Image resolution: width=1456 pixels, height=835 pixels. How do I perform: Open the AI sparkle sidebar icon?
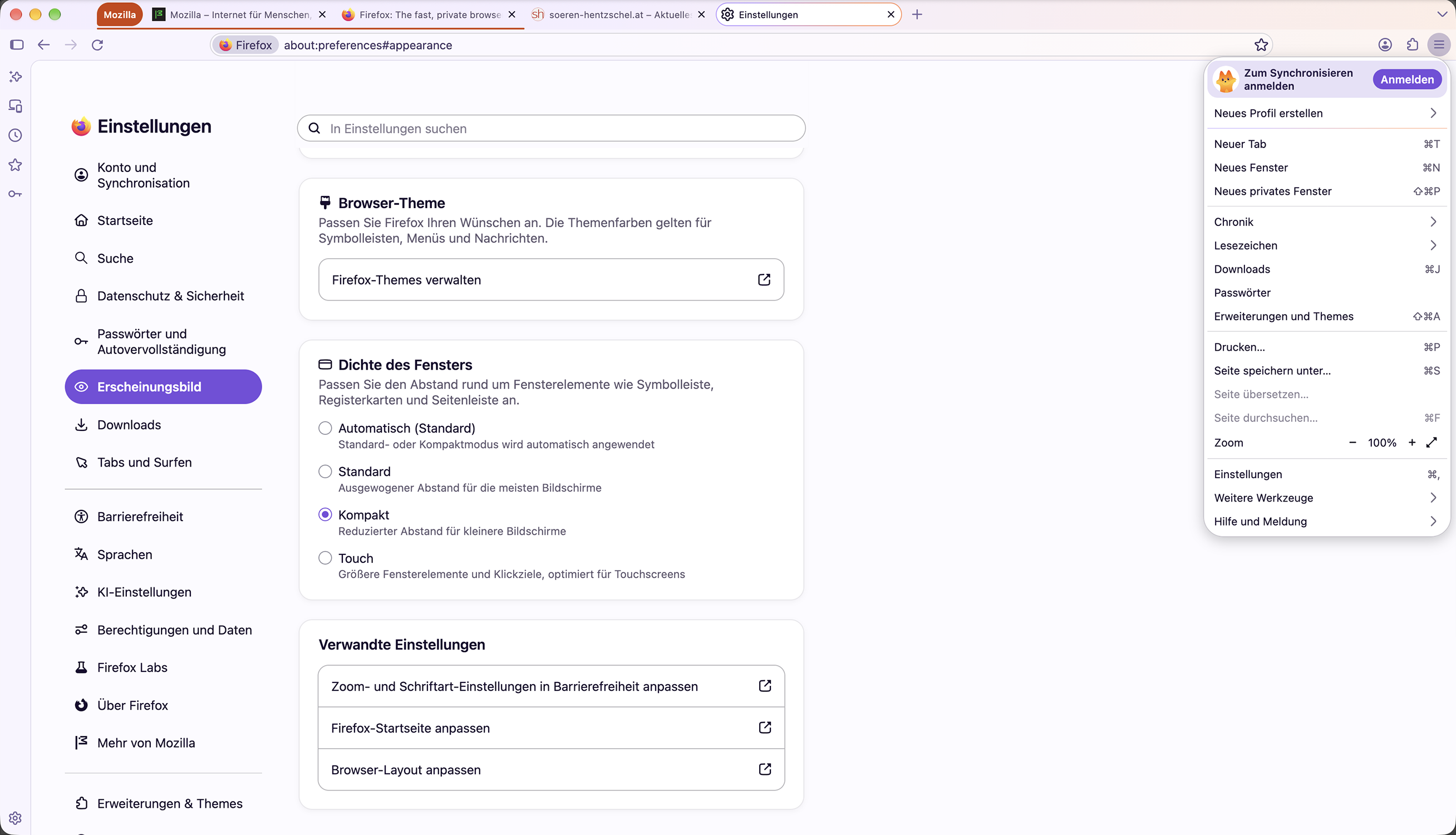[x=16, y=77]
